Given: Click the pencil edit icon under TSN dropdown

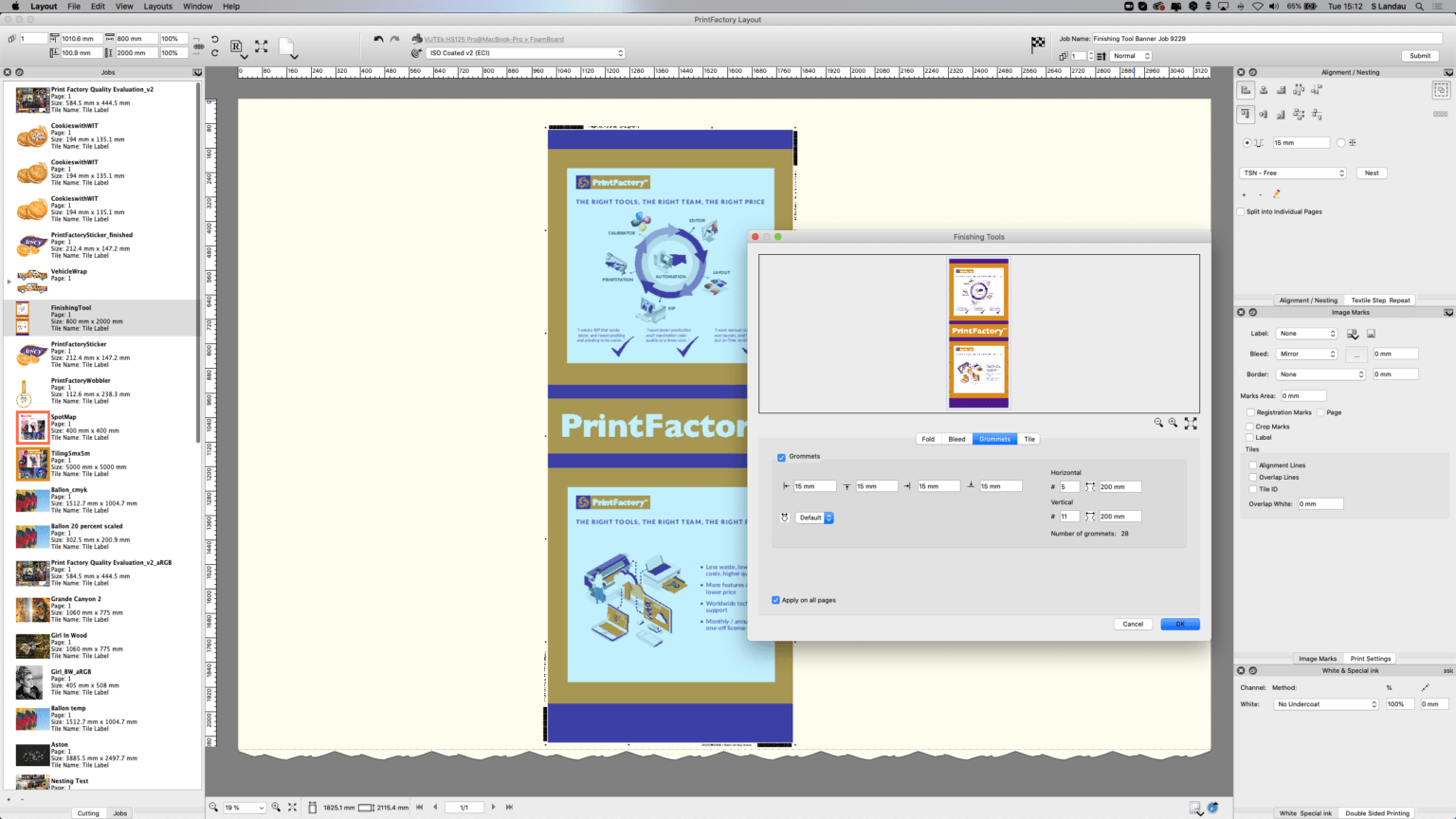Looking at the screenshot, I should (x=1276, y=194).
